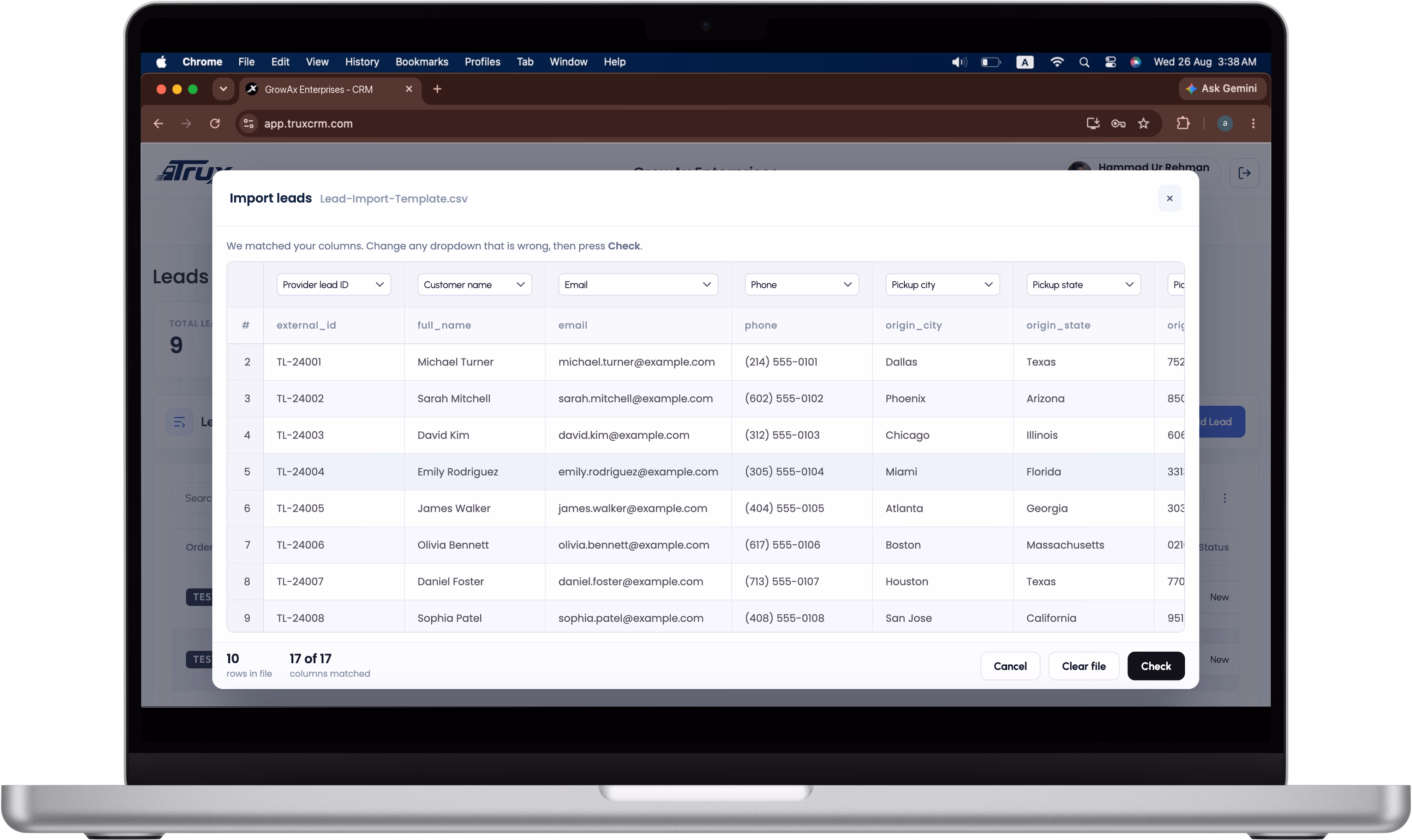
Task: Click the date and time in menu bar
Action: coord(1205,62)
